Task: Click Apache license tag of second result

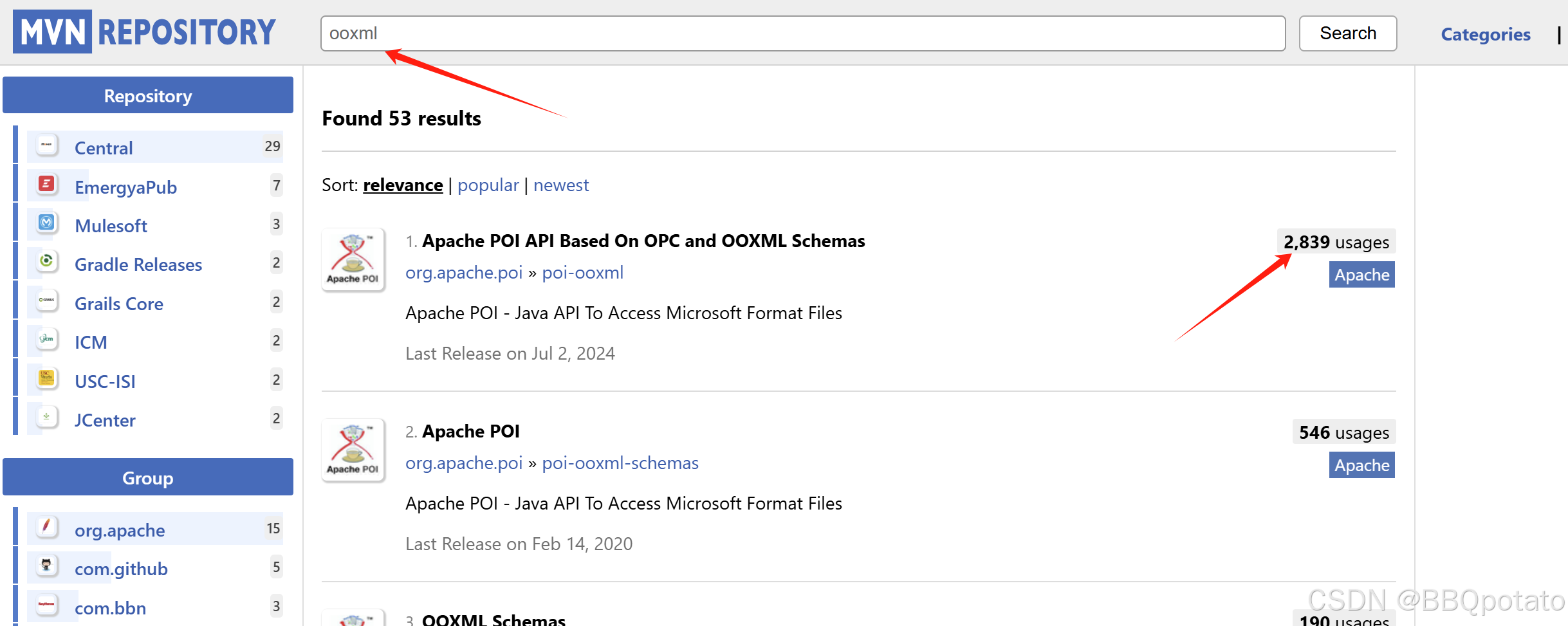Action: click(1361, 465)
